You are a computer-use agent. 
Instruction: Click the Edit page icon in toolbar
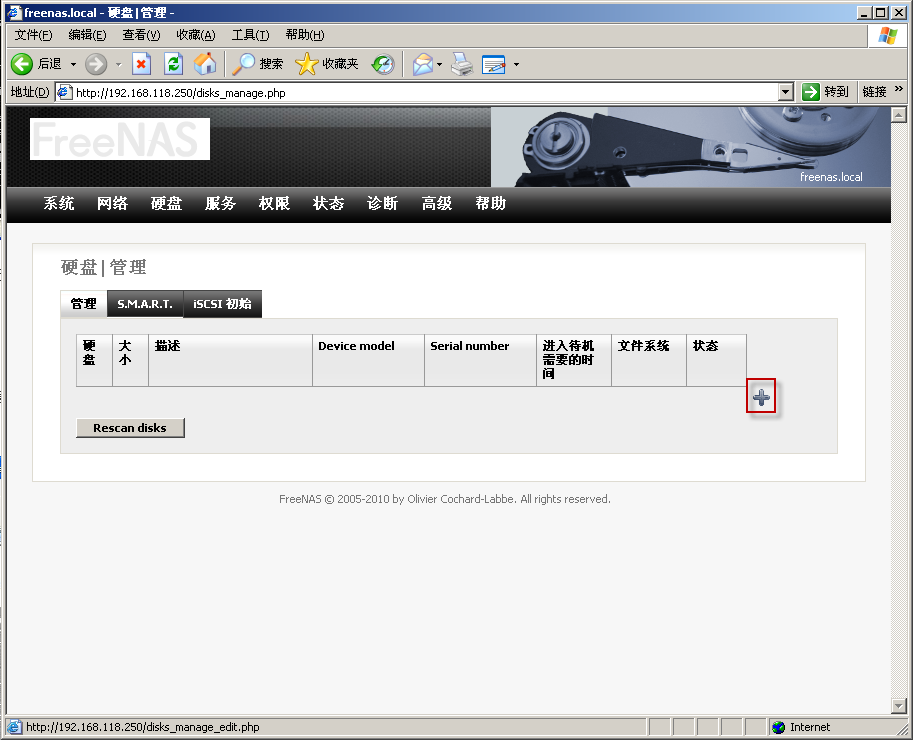pos(494,64)
